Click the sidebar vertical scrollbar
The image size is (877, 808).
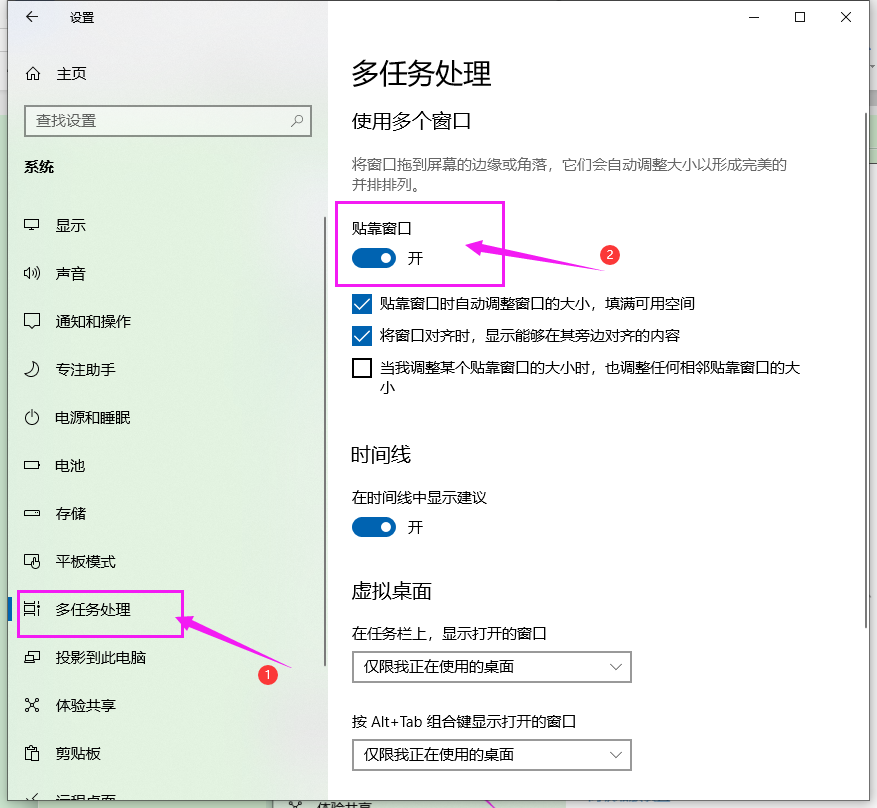point(324,442)
